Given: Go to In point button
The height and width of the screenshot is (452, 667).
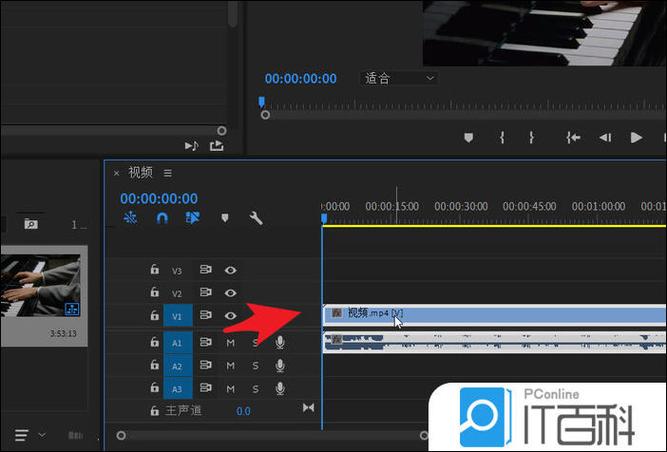Looking at the screenshot, I should [573, 137].
